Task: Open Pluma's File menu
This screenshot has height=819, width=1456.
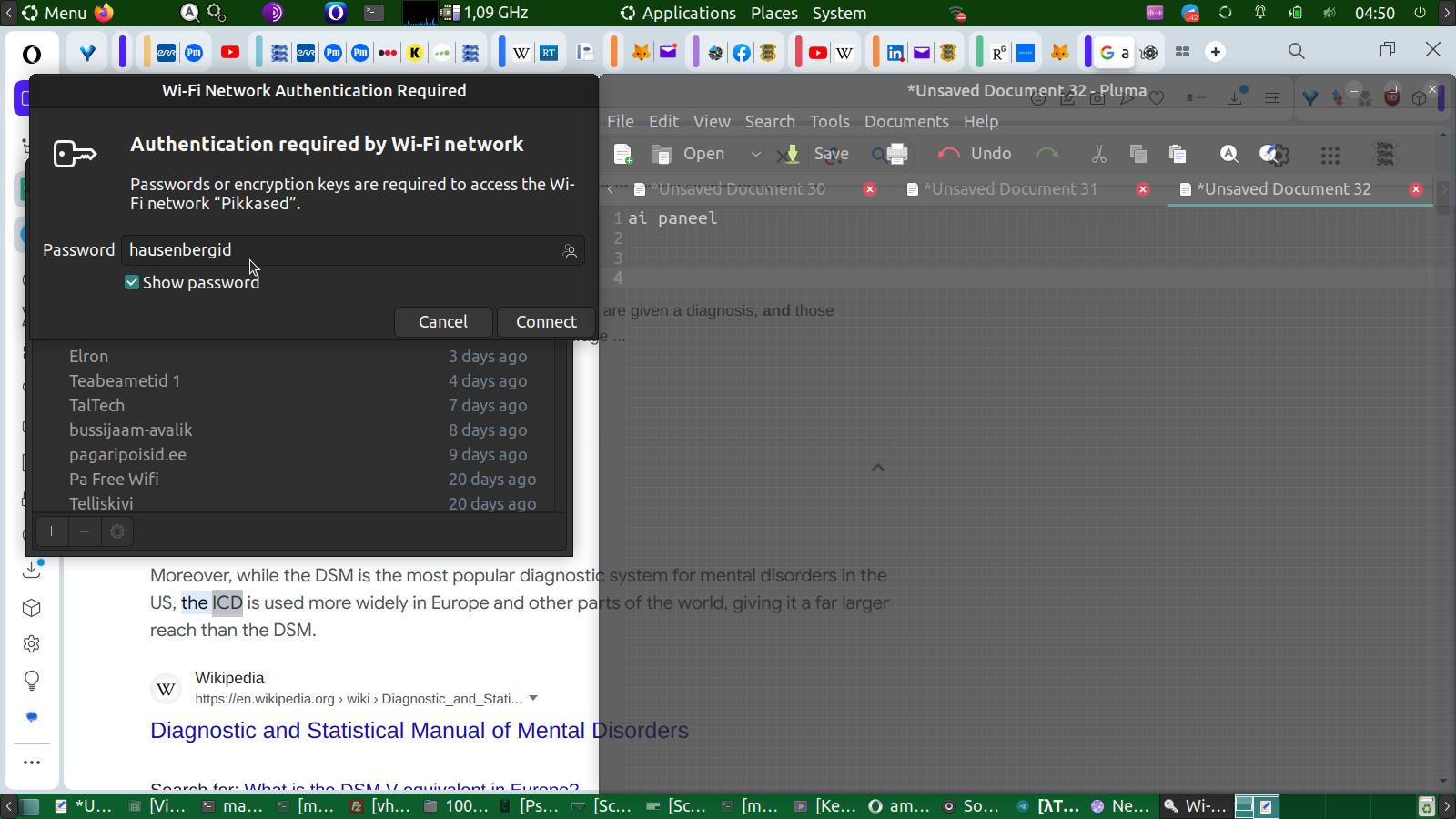Action: (621, 122)
